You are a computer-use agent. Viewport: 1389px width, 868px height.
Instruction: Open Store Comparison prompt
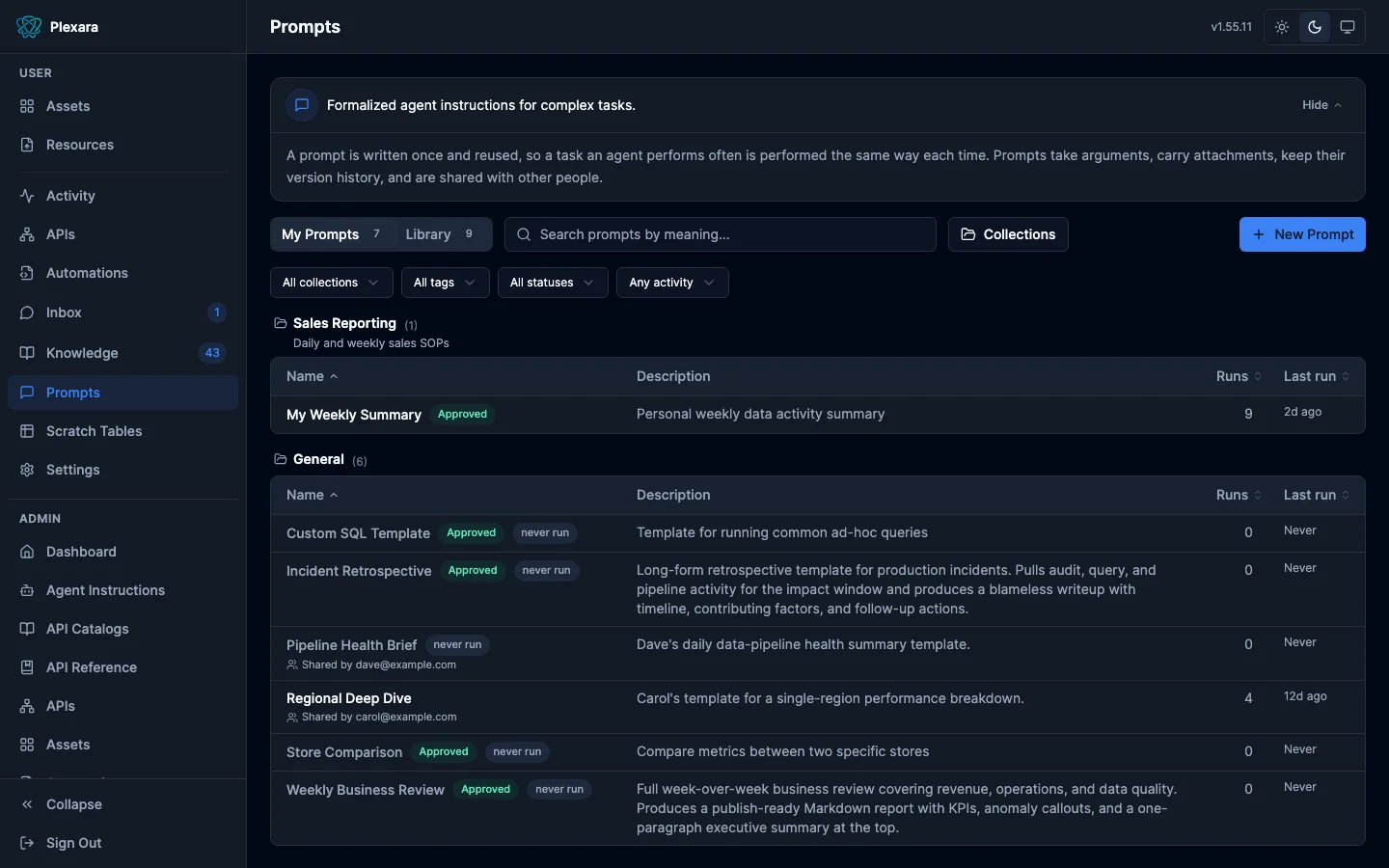(344, 752)
